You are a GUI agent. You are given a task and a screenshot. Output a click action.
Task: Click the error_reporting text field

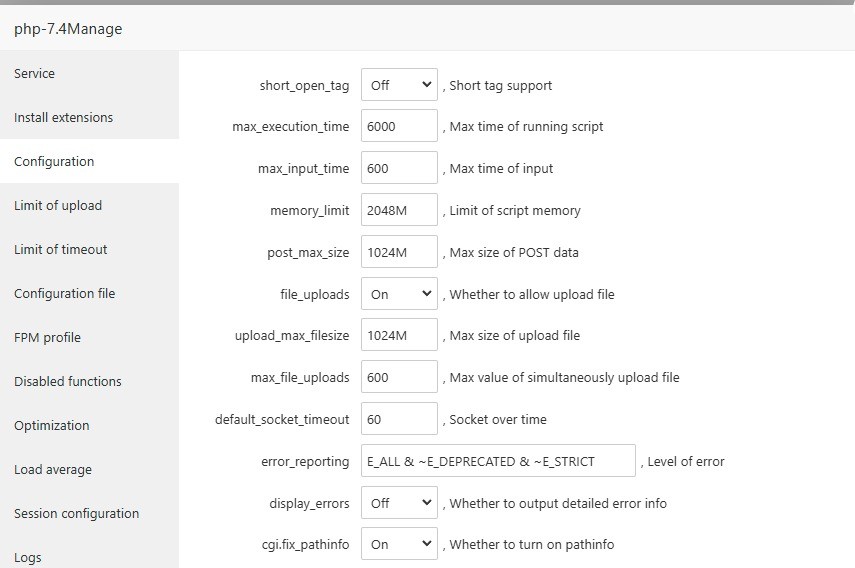pyautogui.click(x=498, y=461)
